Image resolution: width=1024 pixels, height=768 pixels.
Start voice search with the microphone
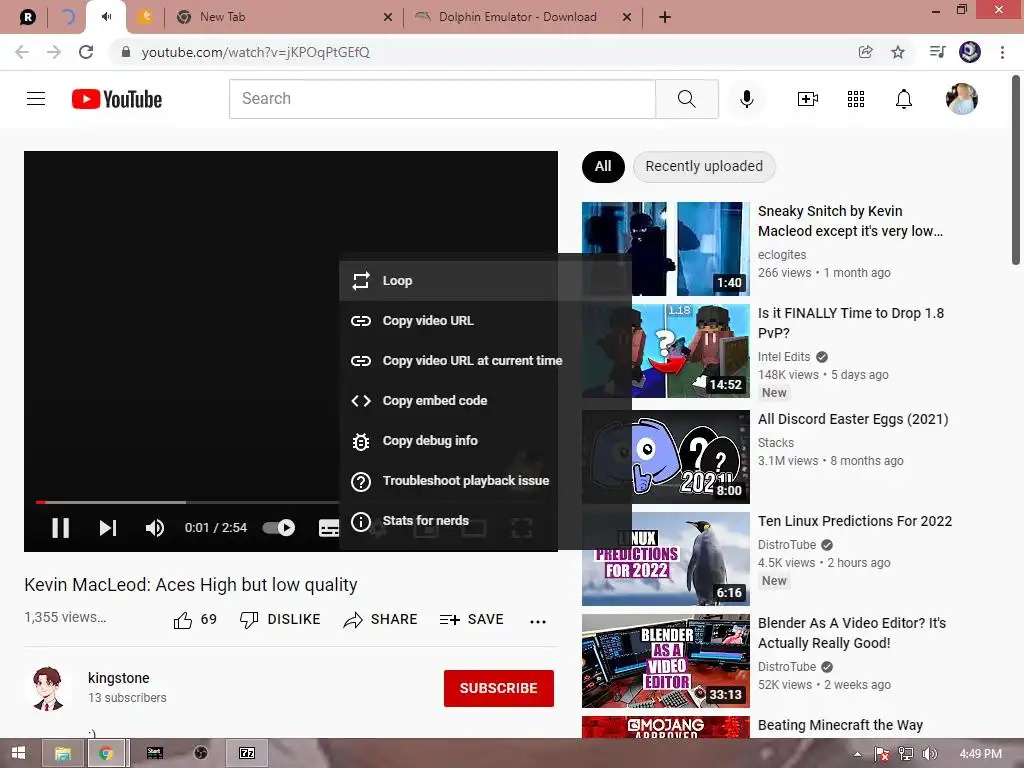[x=746, y=99]
